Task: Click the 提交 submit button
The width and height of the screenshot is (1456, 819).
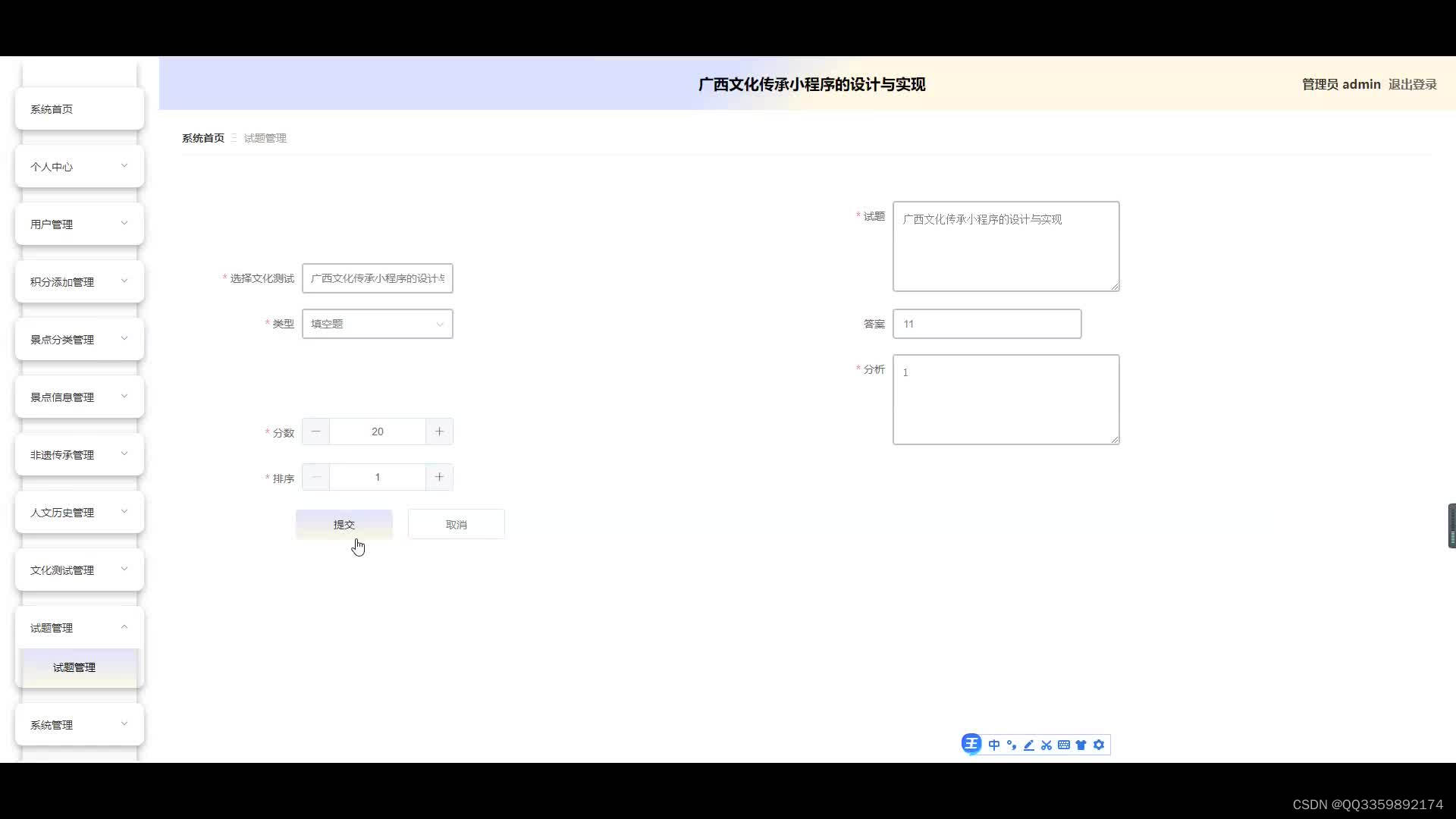Action: pyautogui.click(x=344, y=524)
